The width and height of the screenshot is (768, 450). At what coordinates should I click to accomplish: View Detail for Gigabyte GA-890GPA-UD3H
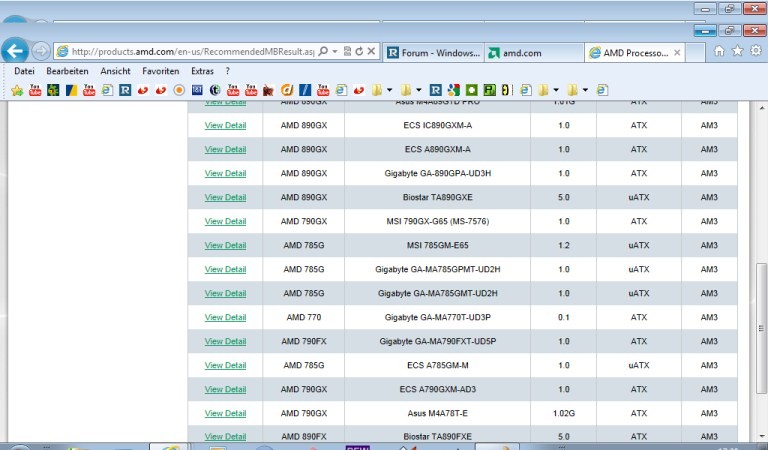pos(225,173)
